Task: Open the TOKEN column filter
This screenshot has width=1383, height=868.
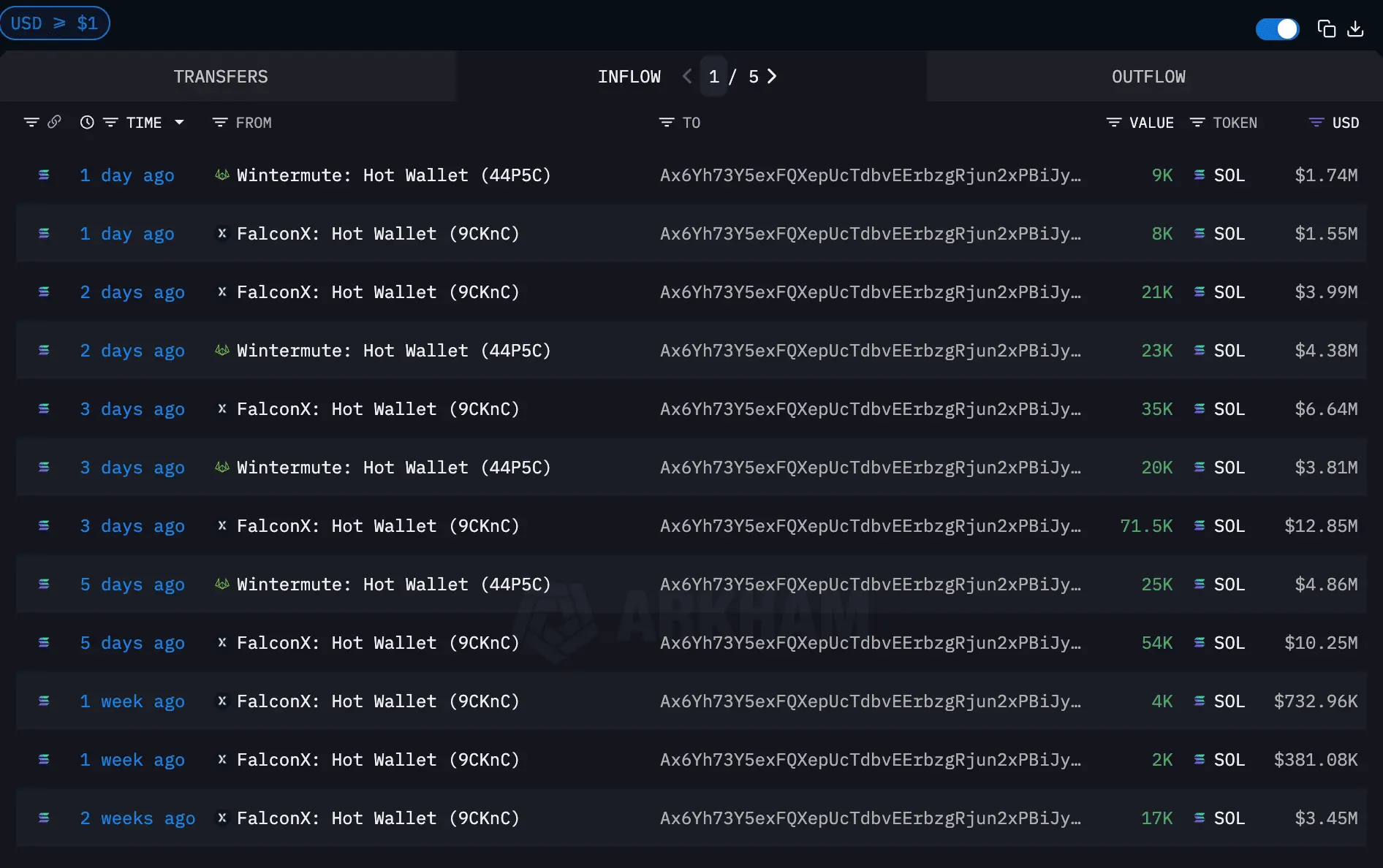Action: (x=1197, y=123)
